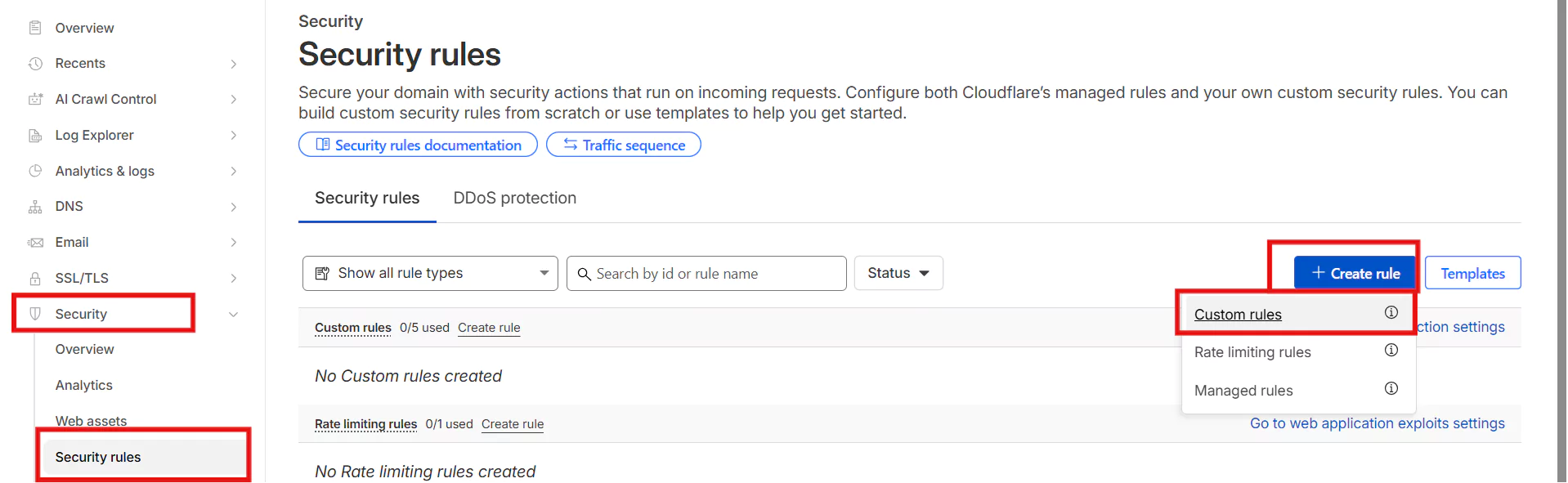Click the Overview sidebar icon at top
Screen dimensions: 1568x483
pos(35,28)
